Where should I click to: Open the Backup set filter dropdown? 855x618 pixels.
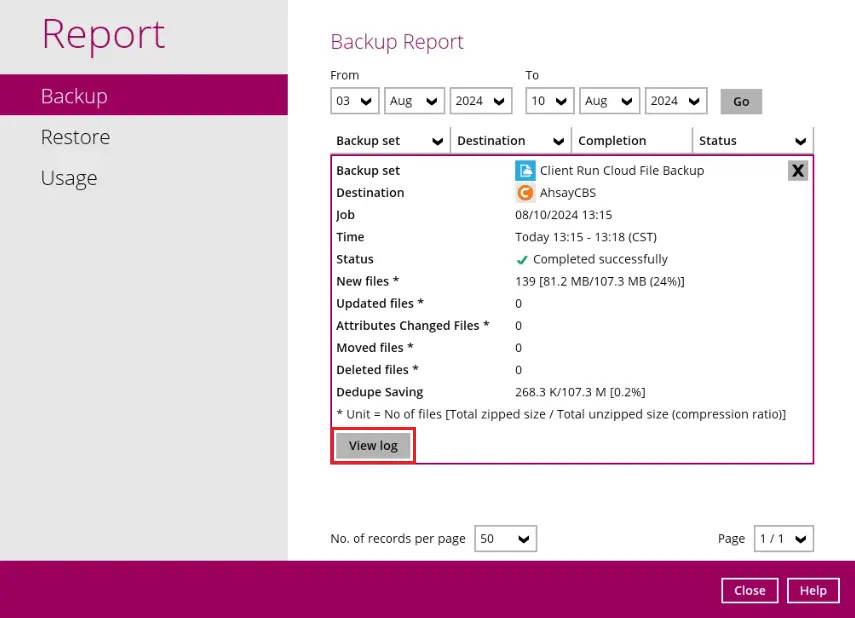pyautogui.click(x=388, y=140)
